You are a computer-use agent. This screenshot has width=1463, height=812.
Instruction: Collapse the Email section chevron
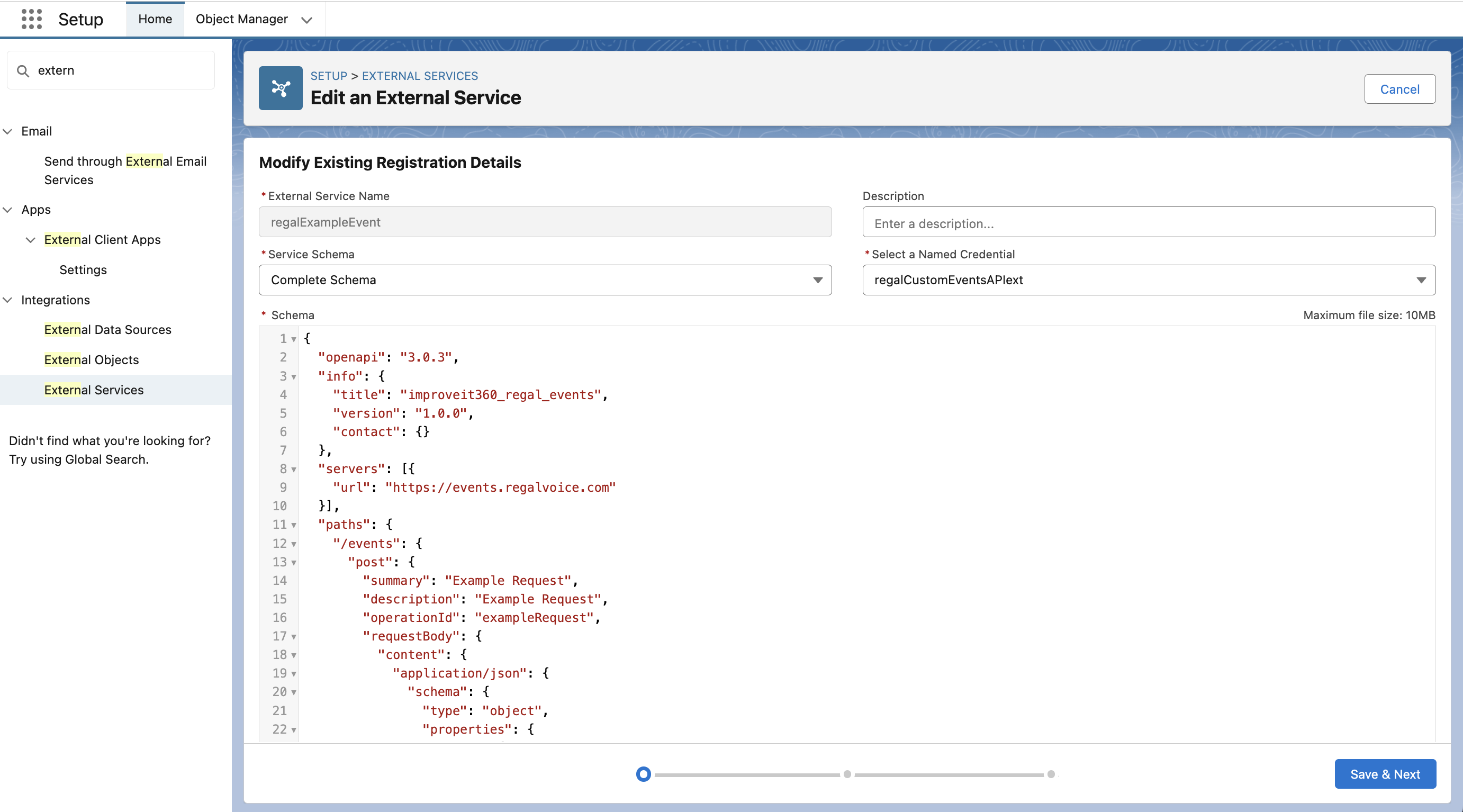pyautogui.click(x=8, y=131)
